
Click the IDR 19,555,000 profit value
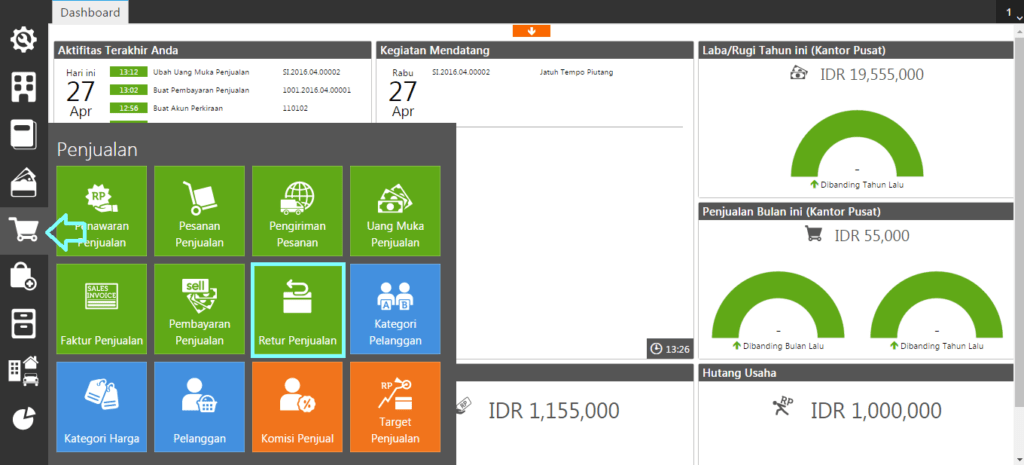(872, 74)
